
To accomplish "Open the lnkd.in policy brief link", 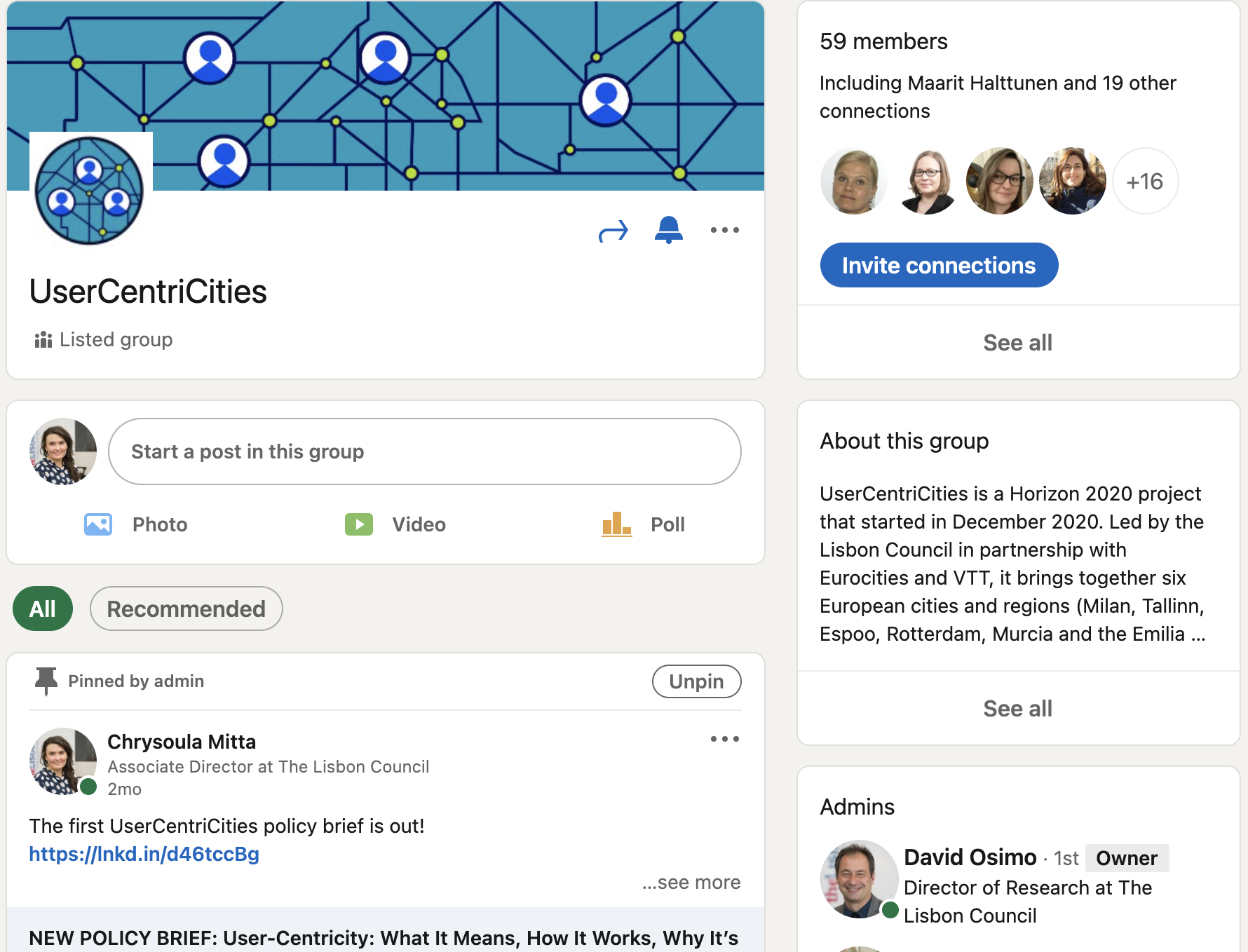I will pos(144,854).
